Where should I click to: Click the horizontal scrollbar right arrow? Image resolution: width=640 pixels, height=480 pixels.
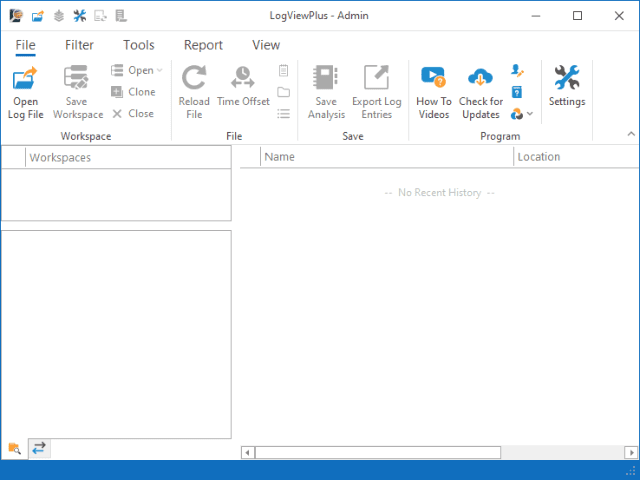click(x=633, y=453)
